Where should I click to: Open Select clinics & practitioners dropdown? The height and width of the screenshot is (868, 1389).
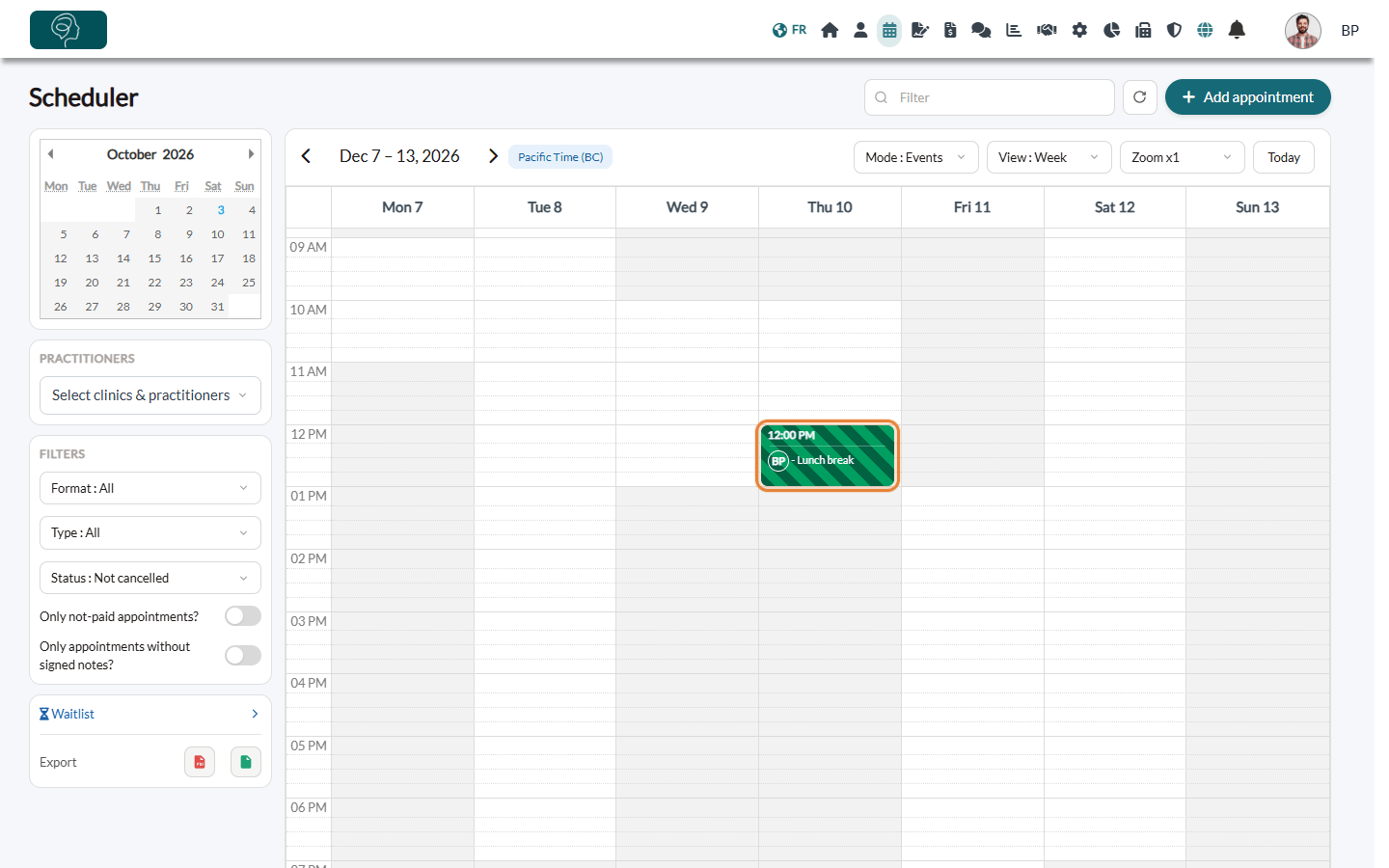[x=150, y=395]
